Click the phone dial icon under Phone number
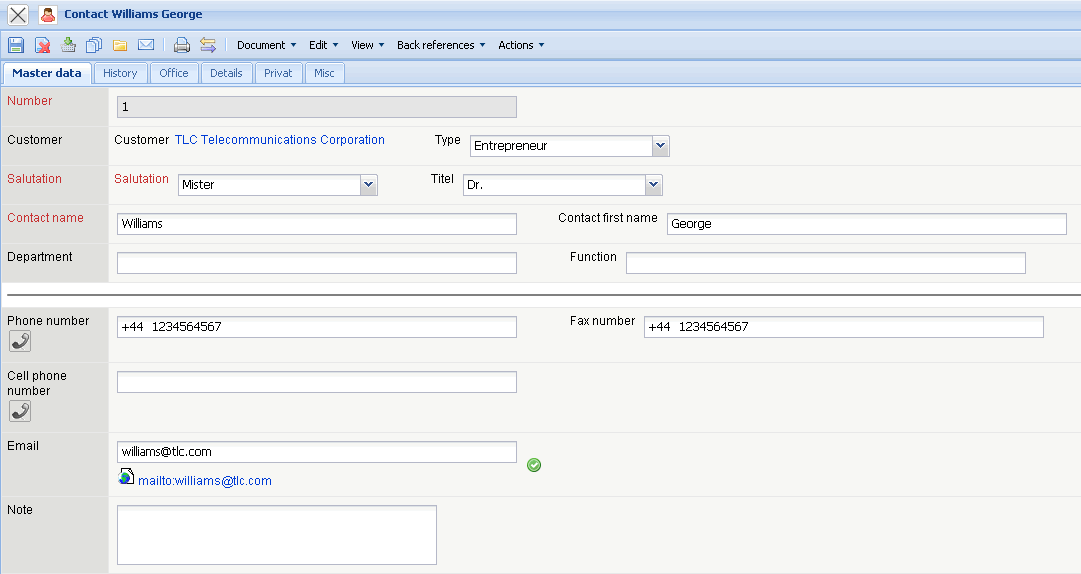The width and height of the screenshot is (1081, 574). [x=19, y=341]
